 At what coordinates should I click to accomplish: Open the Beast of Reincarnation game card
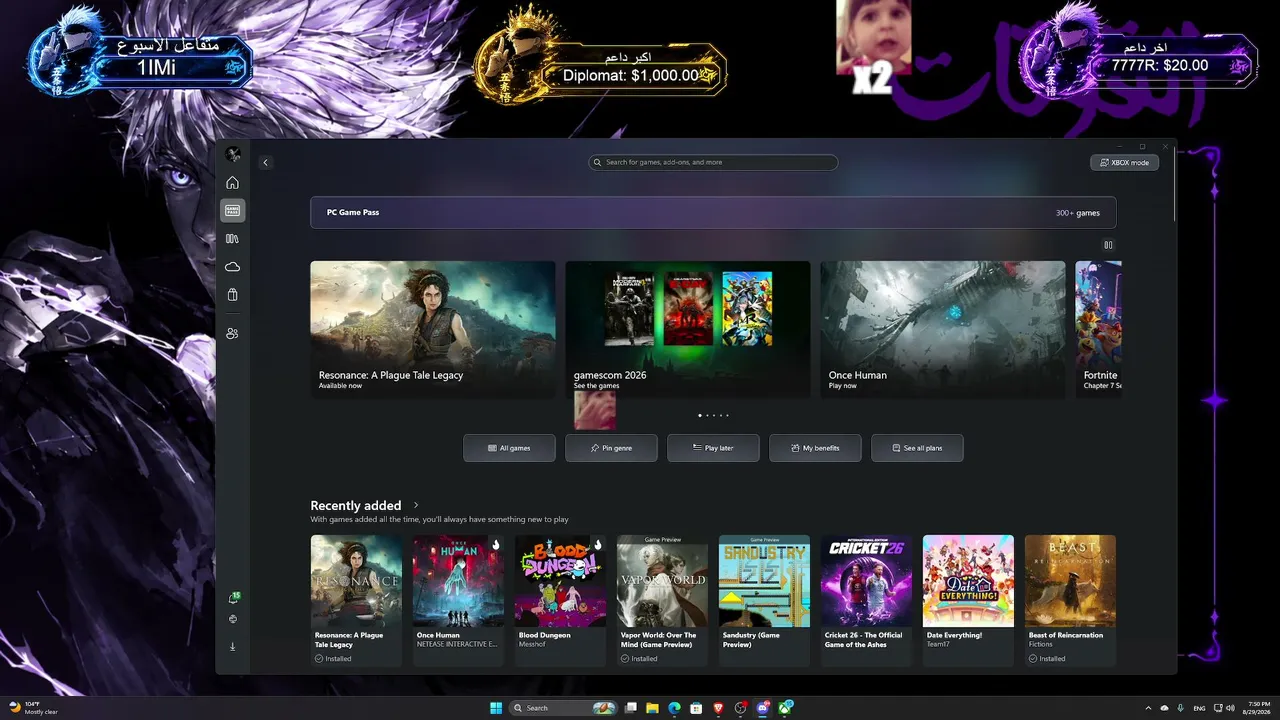coord(1070,601)
